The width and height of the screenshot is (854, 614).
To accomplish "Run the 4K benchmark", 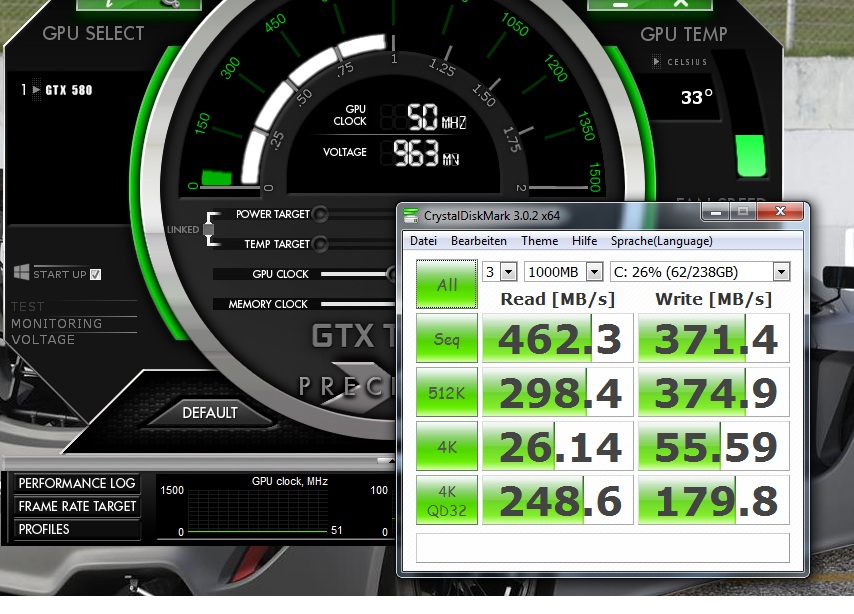I will 447,446.
